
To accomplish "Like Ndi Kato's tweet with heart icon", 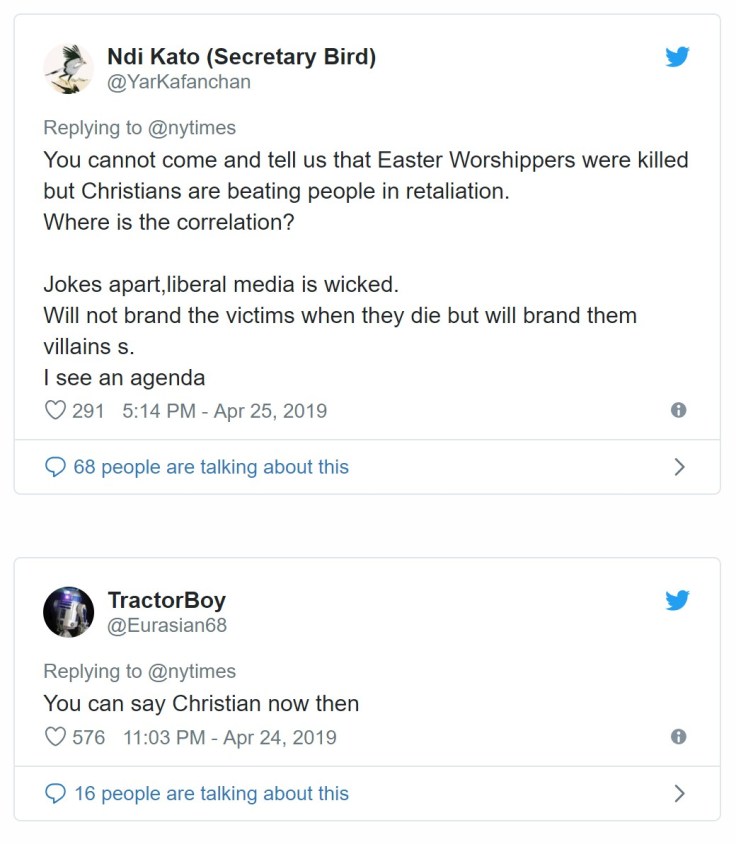I will pos(56,410).
